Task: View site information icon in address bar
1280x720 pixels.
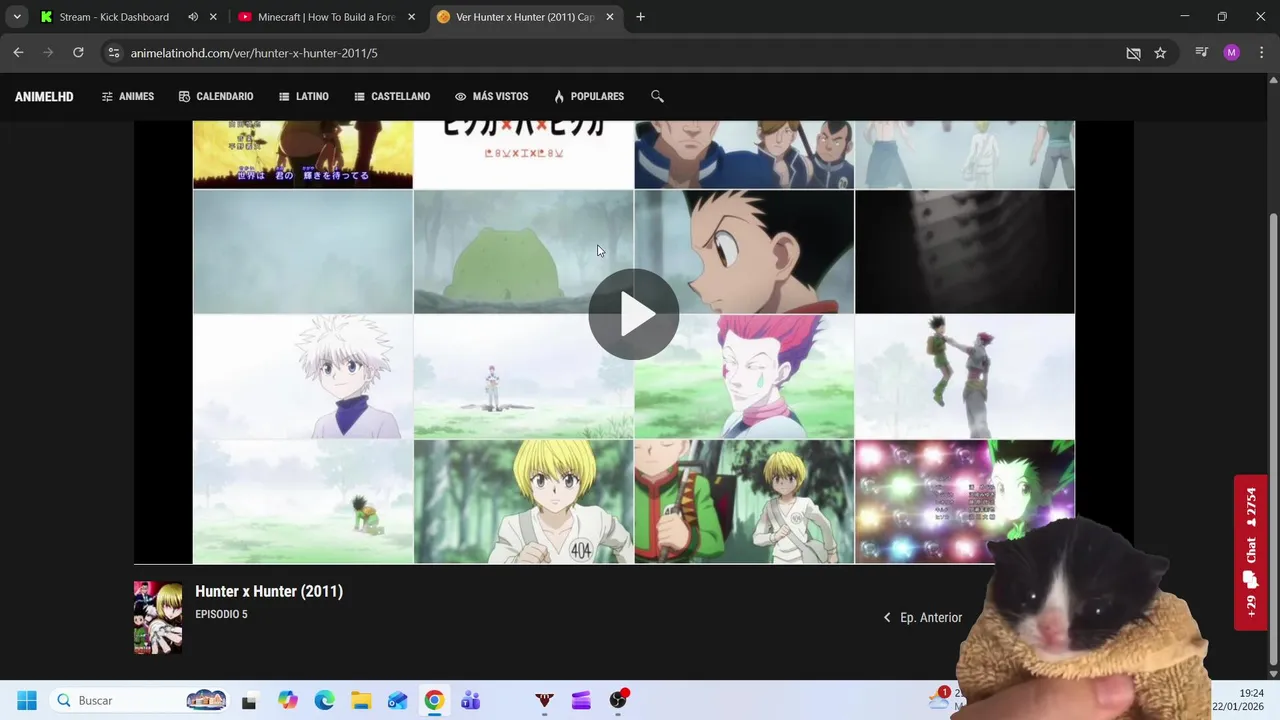Action: [x=114, y=53]
